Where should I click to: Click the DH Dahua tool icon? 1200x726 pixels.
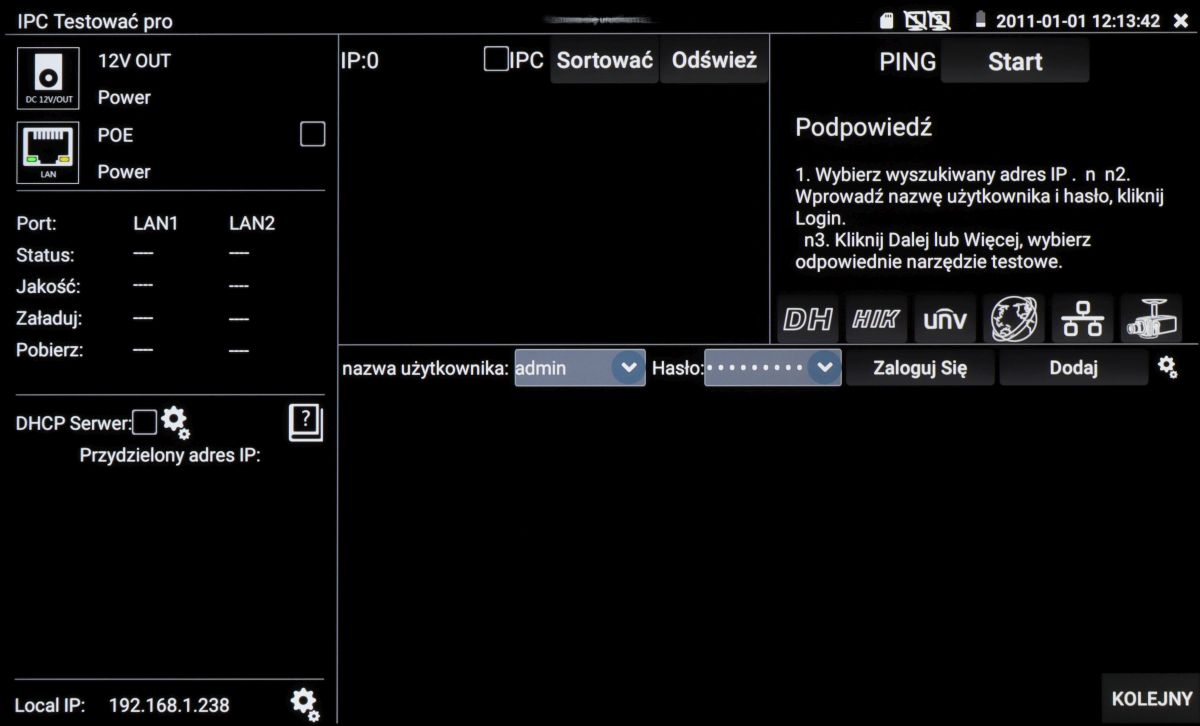point(809,320)
